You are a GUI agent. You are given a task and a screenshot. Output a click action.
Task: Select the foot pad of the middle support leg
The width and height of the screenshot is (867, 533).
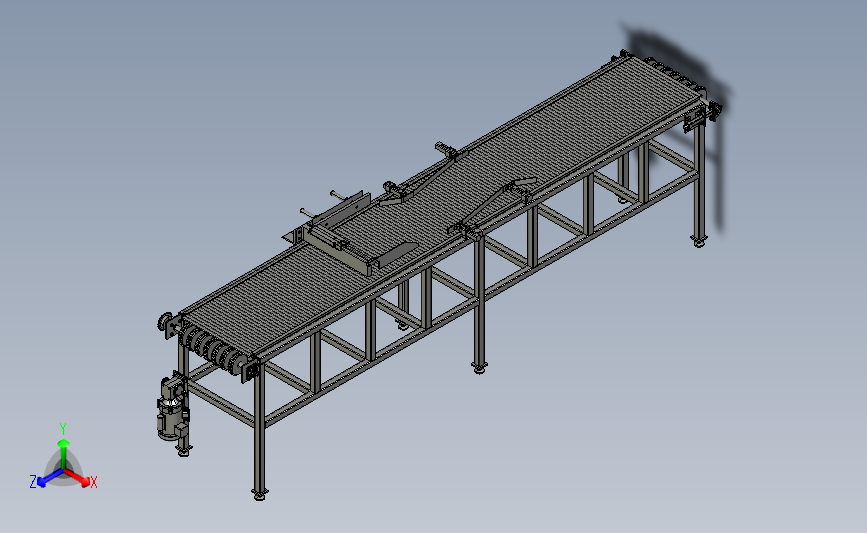click(479, 368)
